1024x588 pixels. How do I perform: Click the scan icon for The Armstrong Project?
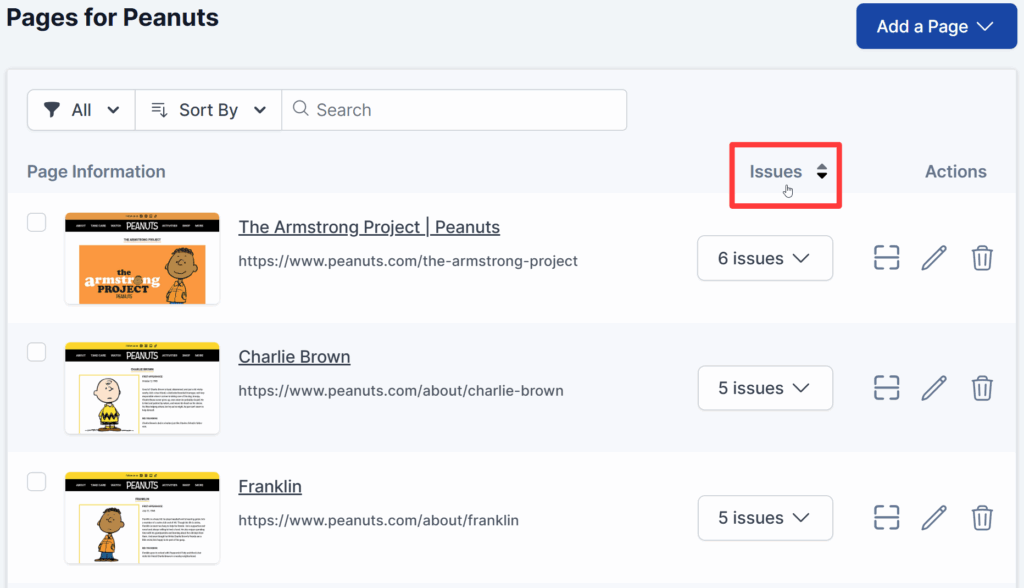886,258
